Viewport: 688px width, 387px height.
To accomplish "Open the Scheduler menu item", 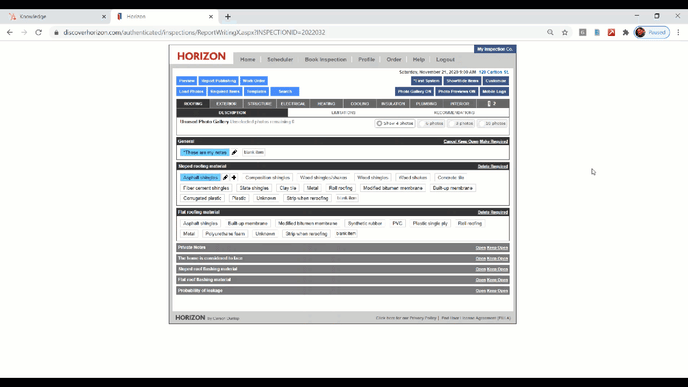I will tap(280, 59).
